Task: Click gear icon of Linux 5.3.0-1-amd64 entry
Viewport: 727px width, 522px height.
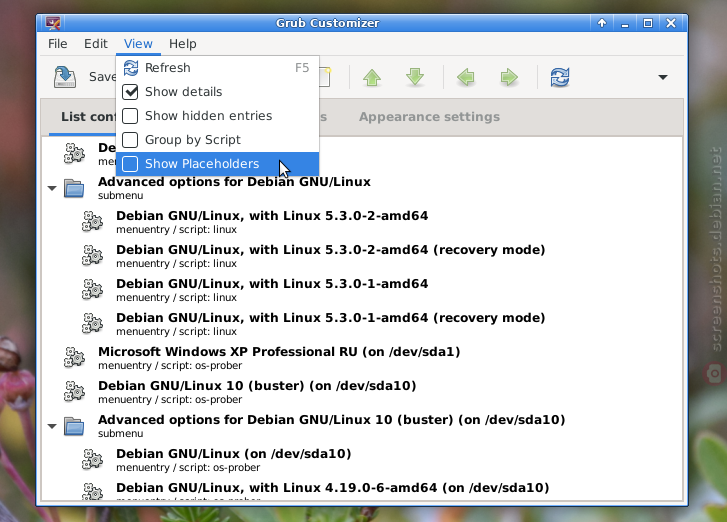Action: (x=92, y=290)
